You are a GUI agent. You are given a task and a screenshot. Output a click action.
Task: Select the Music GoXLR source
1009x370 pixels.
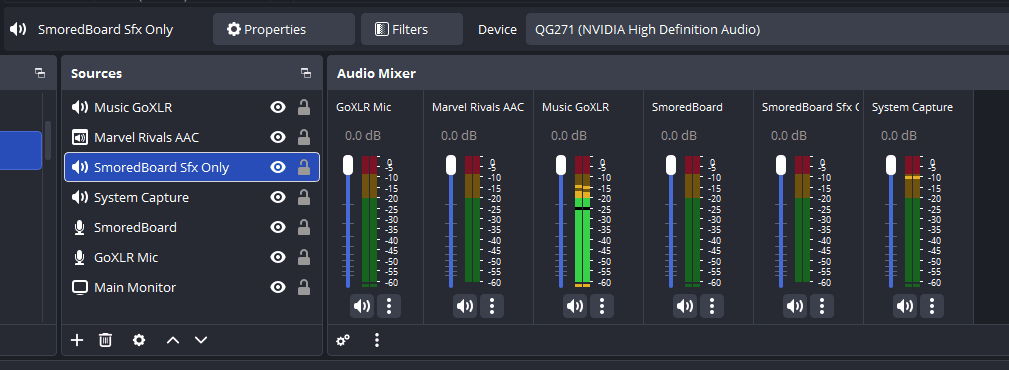(192, 107)
